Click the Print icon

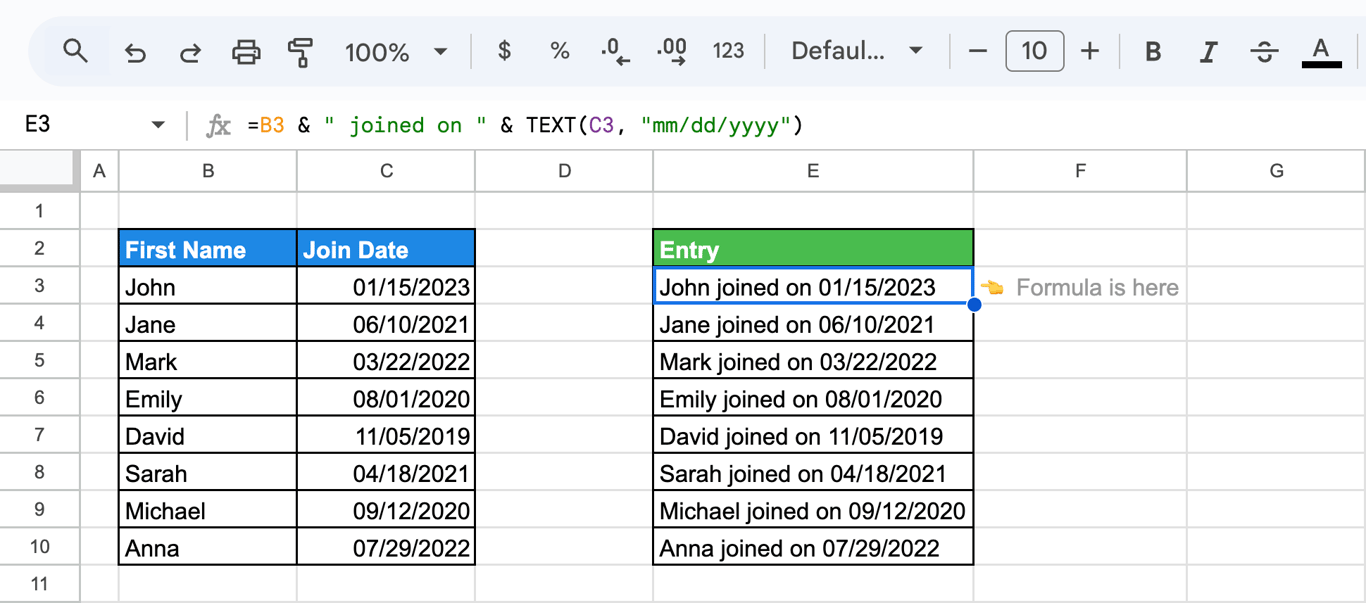click(x=246, y=52)
